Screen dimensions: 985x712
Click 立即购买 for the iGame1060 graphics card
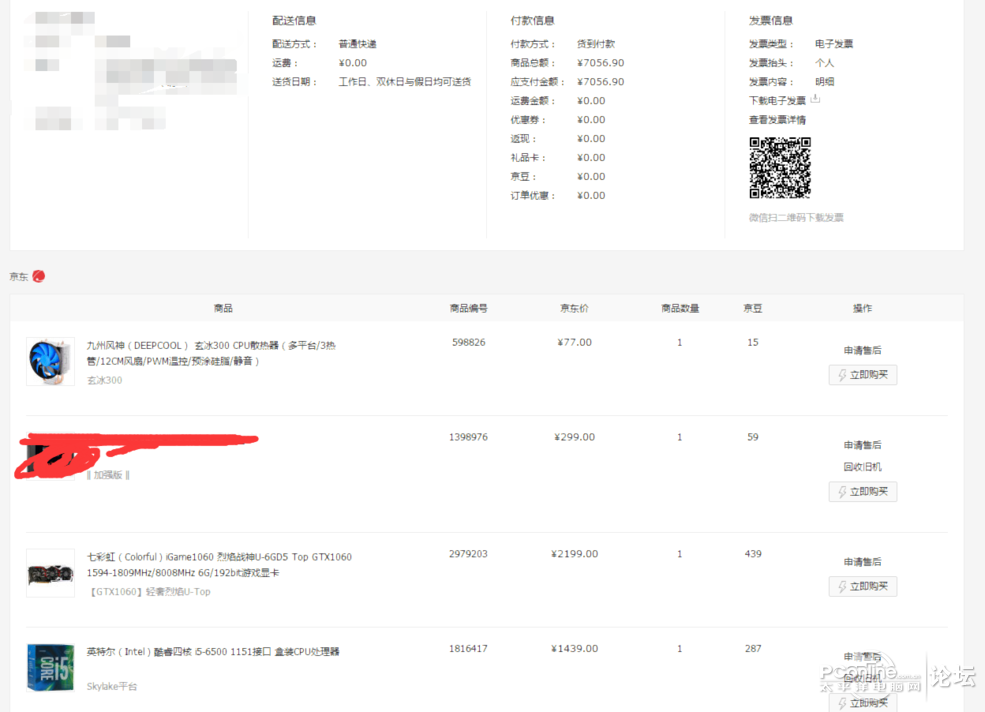coord(863,586)
